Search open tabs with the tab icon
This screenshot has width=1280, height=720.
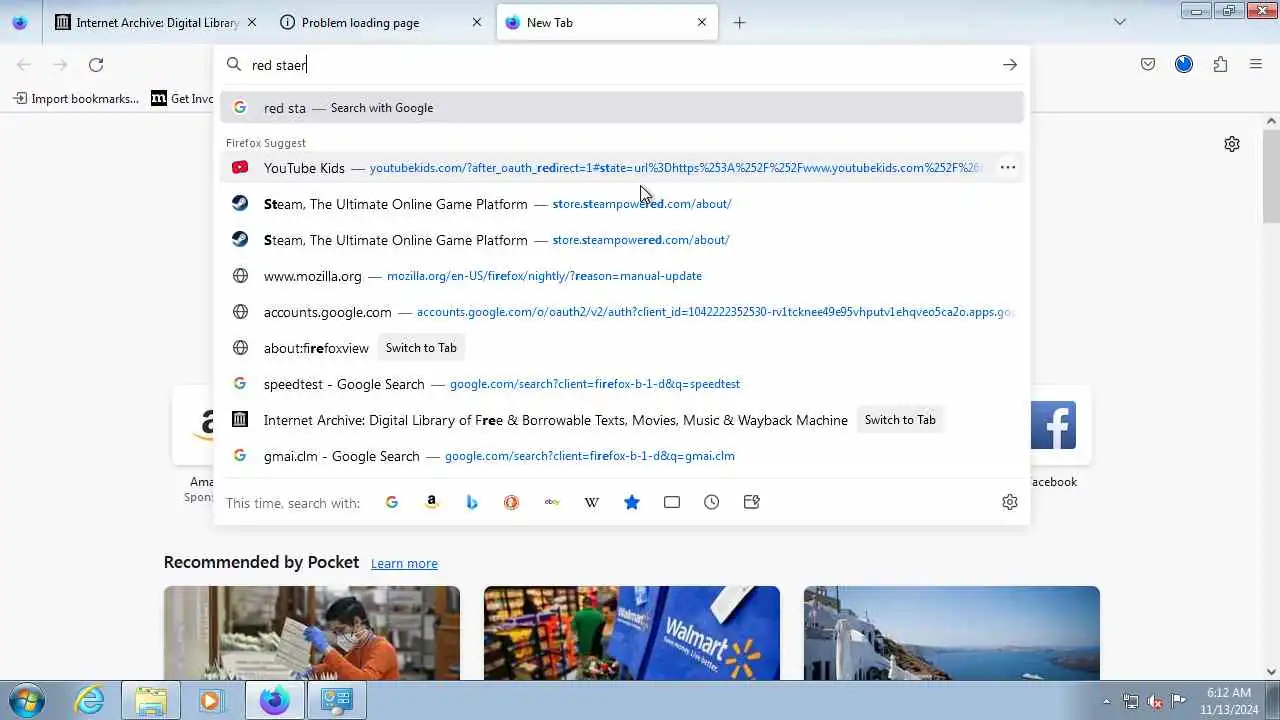[672, 502]
